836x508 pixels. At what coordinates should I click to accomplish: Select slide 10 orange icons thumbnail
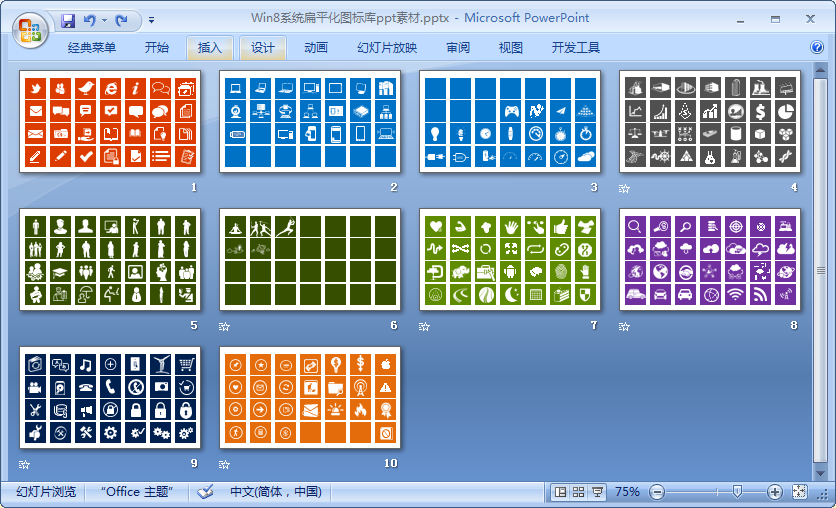pyautogui.click(x=310, y=398)
